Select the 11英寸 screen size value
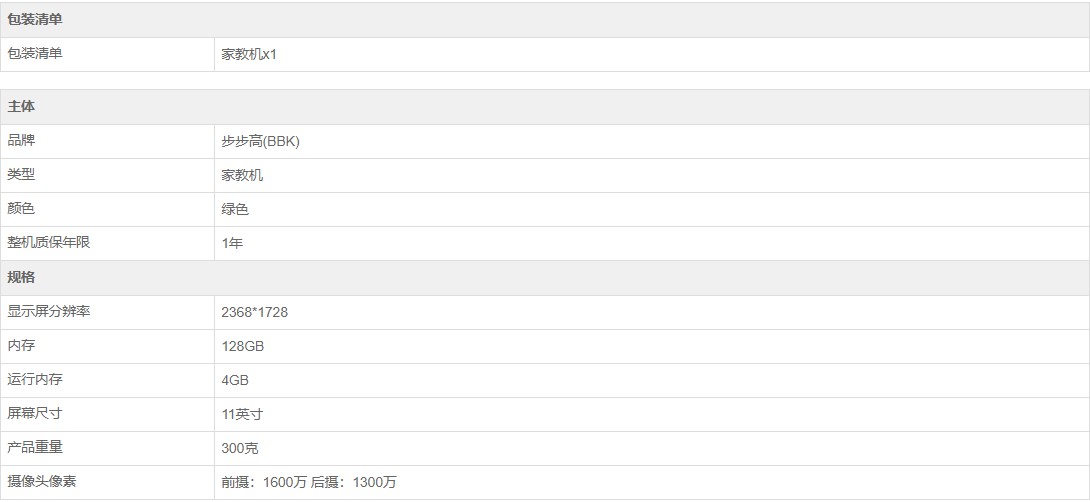Image resolution: width=1090 pixels, height=502 pixels. coord(242,414)
